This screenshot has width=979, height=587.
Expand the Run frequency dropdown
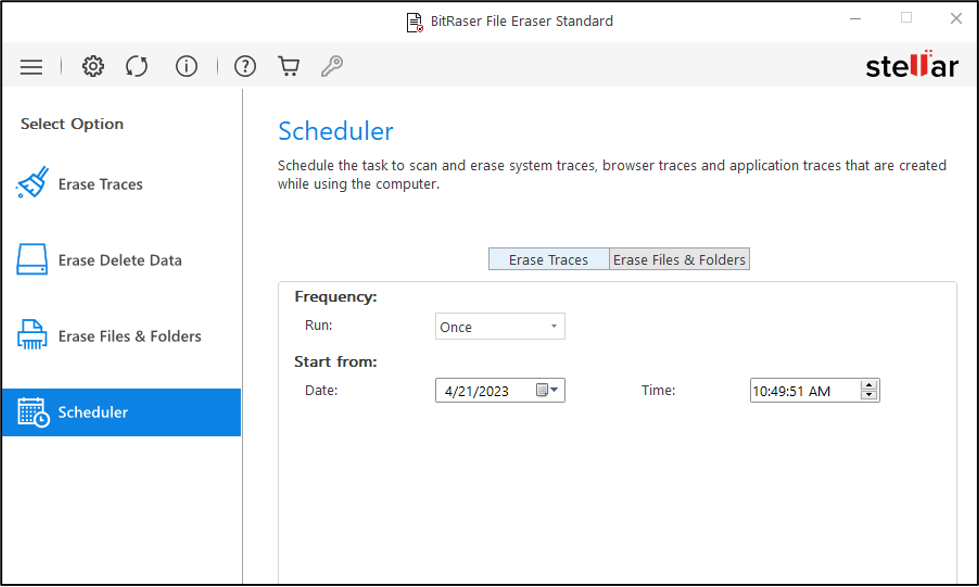point(554,327)
